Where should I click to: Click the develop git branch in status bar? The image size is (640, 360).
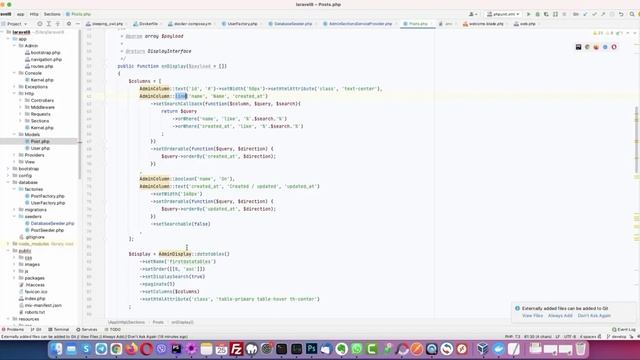click(x=616, y=337)
